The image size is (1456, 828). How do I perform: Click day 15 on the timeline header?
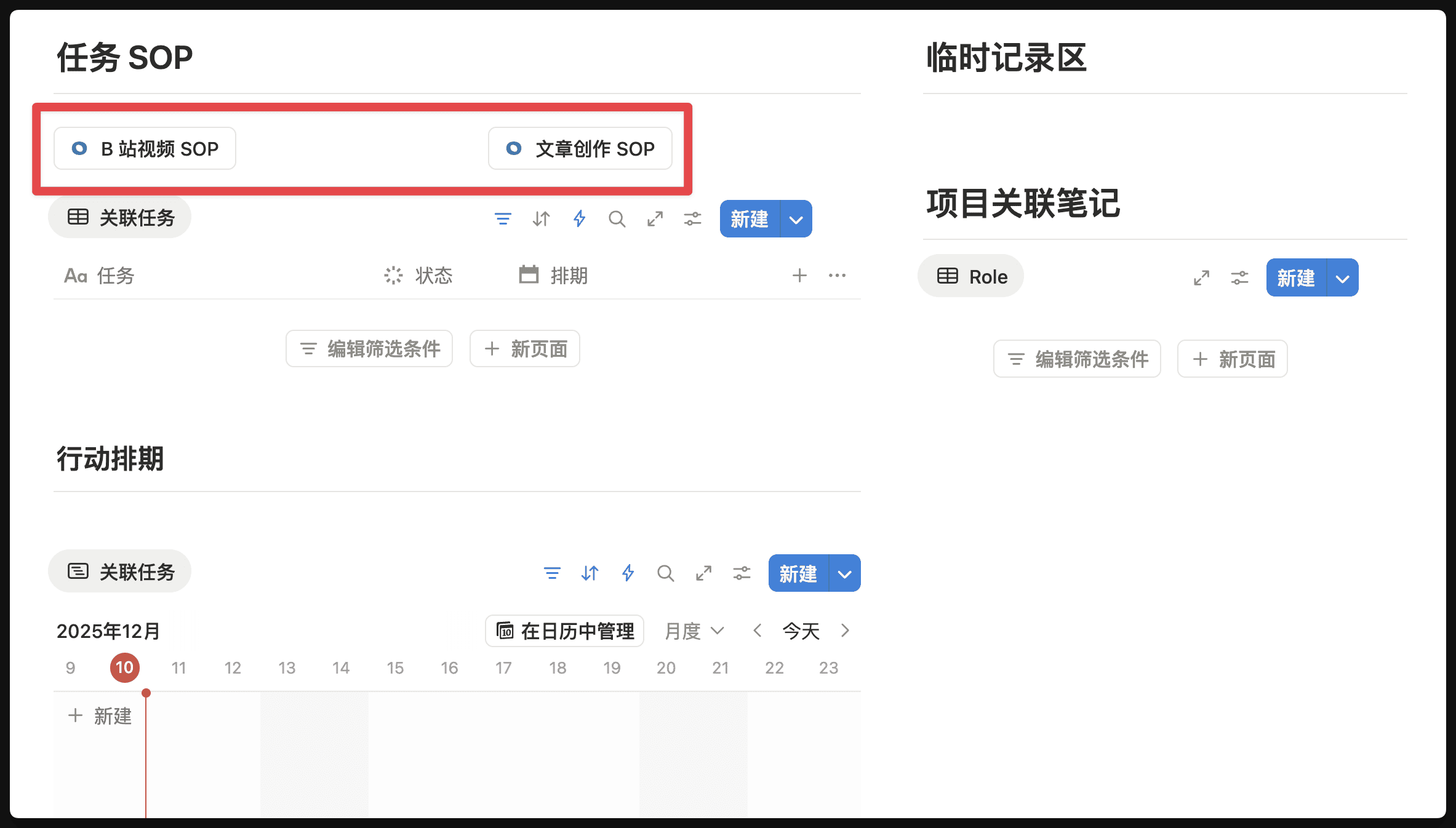pos(395,668)
